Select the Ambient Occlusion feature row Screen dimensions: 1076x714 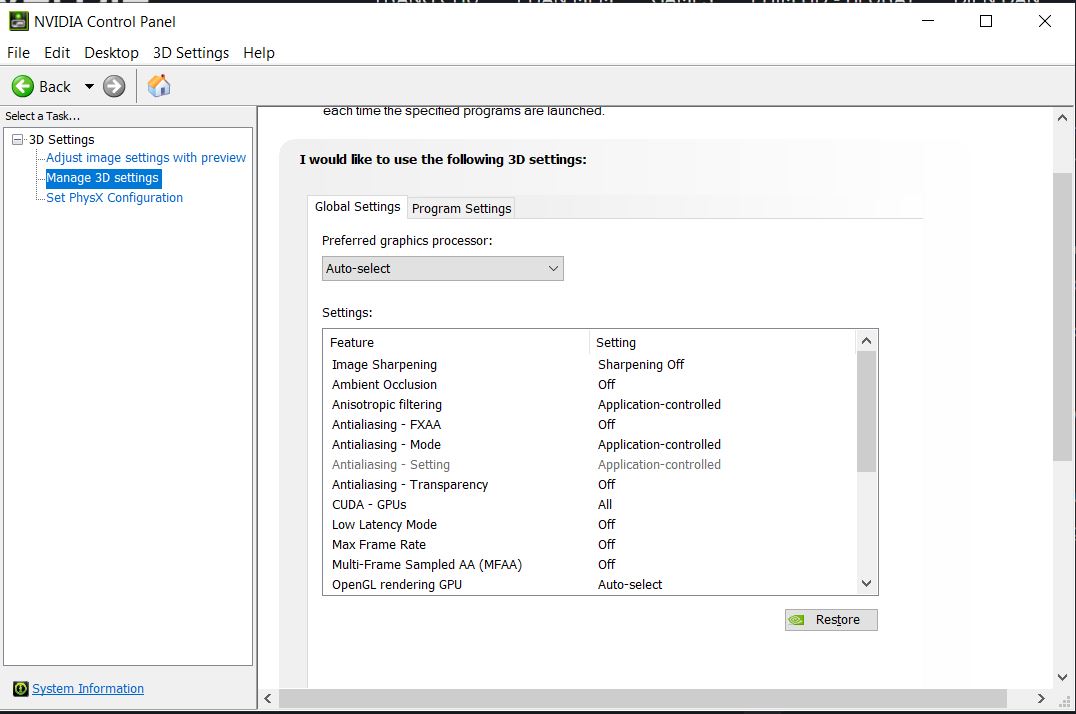[x=590, y=384]
